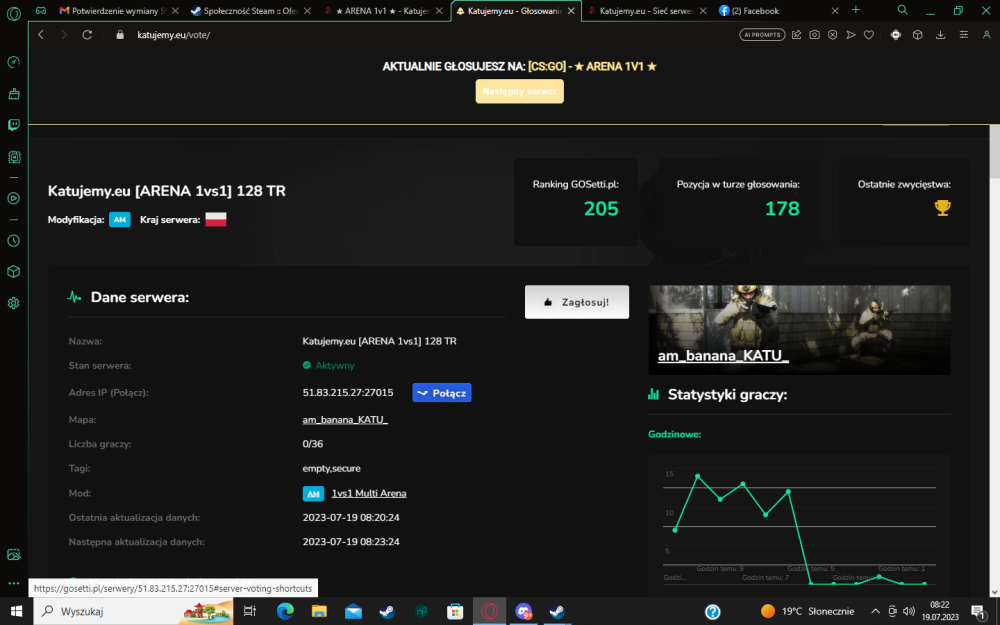Open the chip-shaped icon in sidebar
Viewport: 1000px width, 625px height.
pos(13,157)
